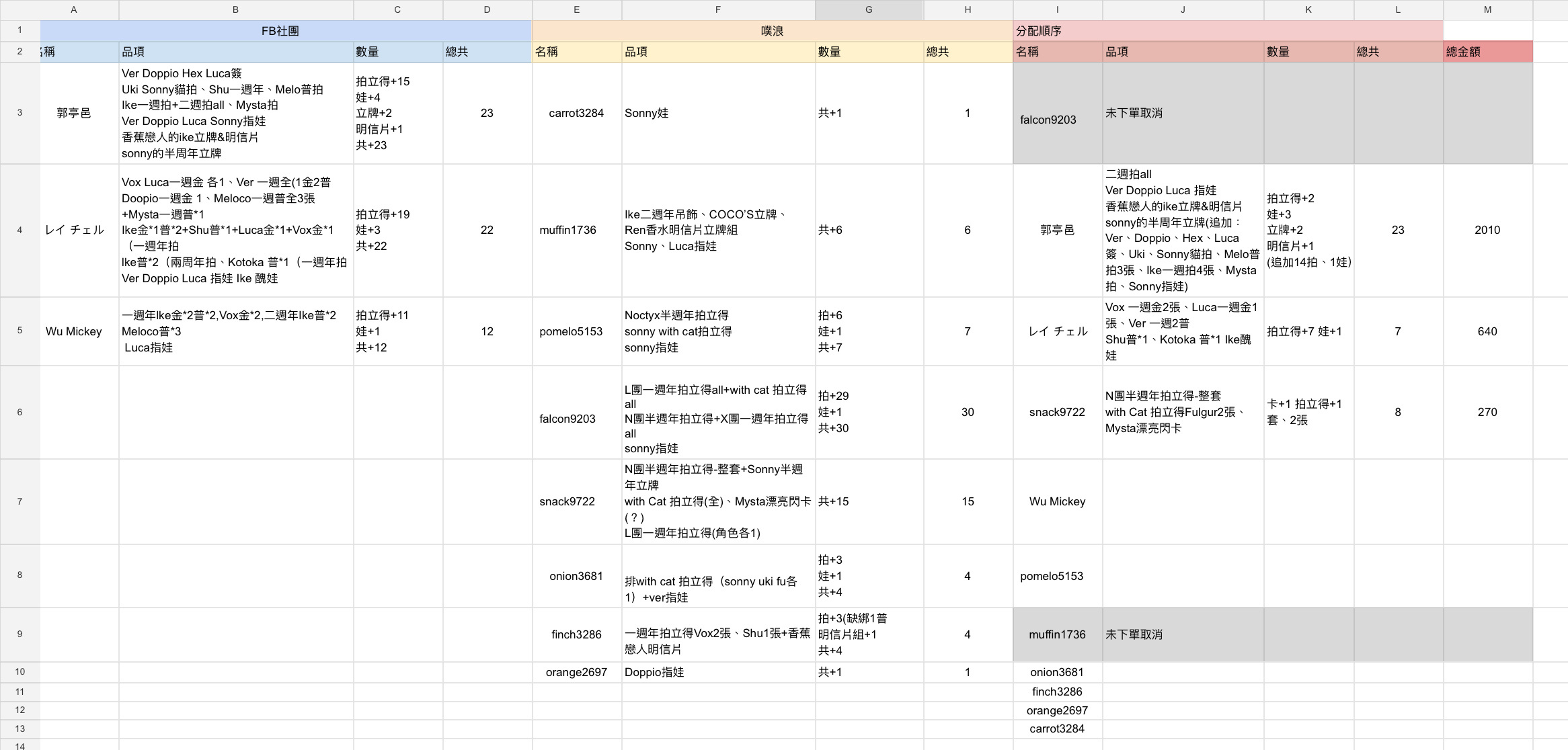Viewport: 1568px width, 750px height.
Task: Click the 共+6 quantity cell
Action: 869,230
